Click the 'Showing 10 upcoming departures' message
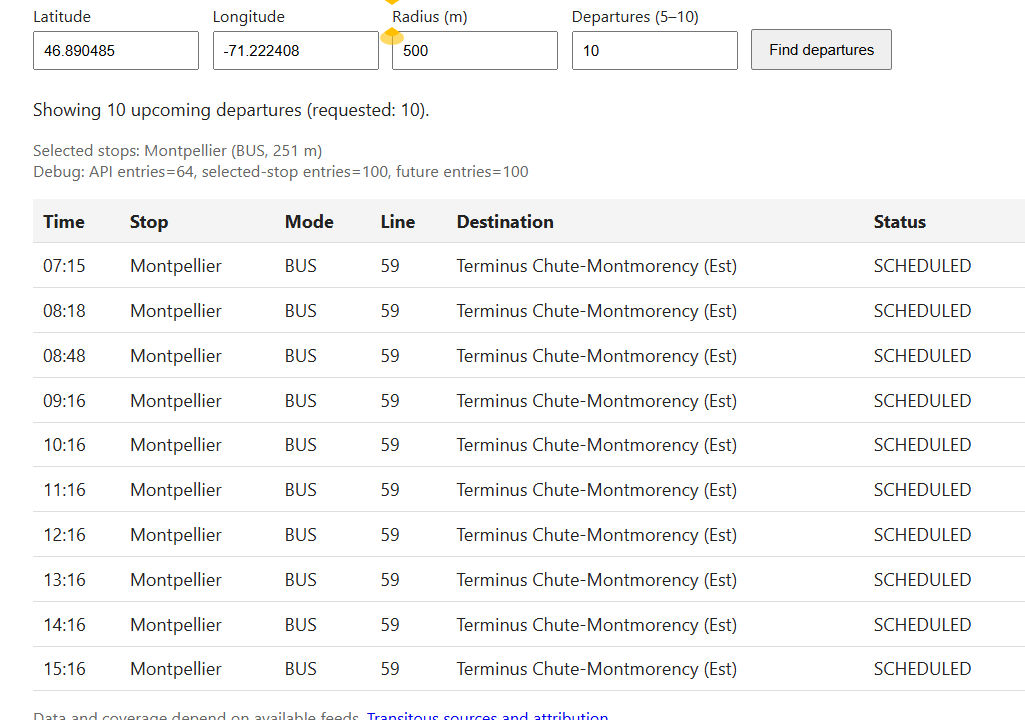This screenshot has width=1025, height=720. pos(231,110)
